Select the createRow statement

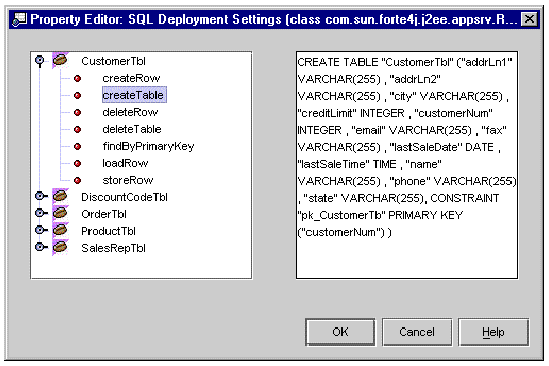click(x=131, y=78)
